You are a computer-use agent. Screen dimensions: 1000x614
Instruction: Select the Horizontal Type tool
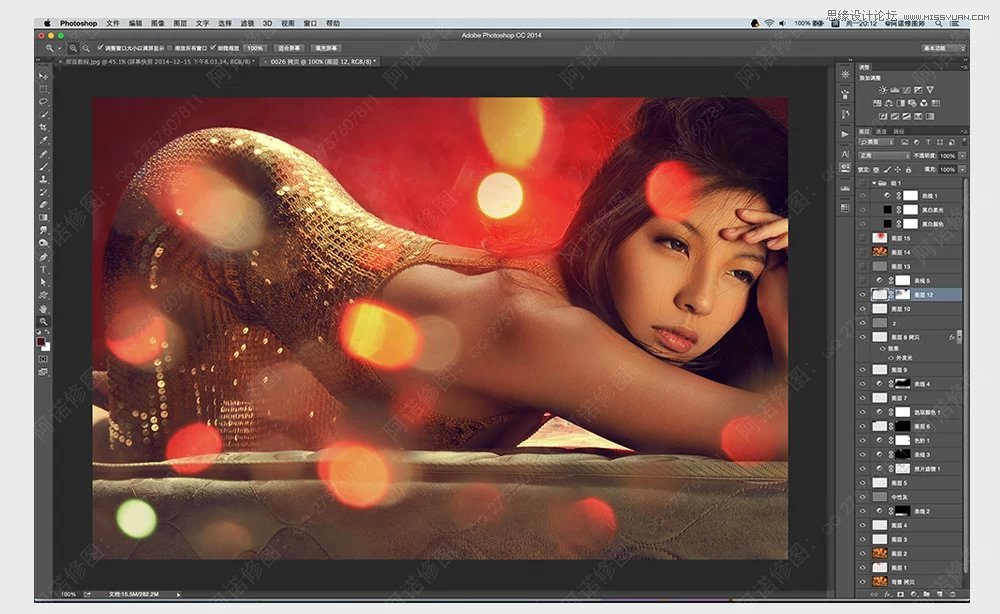[43, 269]
